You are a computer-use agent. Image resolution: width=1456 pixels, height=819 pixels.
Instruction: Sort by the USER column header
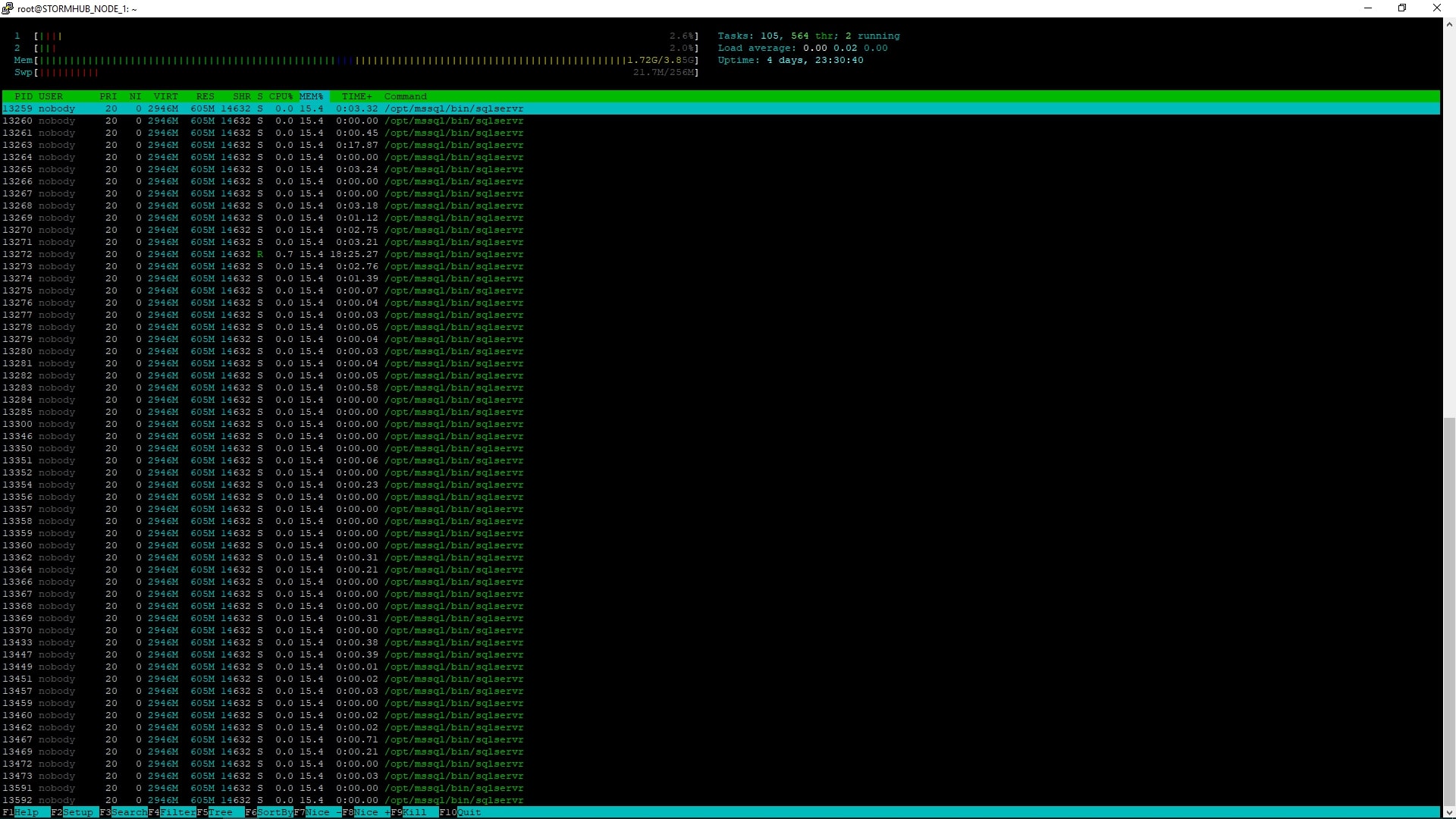(x=51, y=96)
